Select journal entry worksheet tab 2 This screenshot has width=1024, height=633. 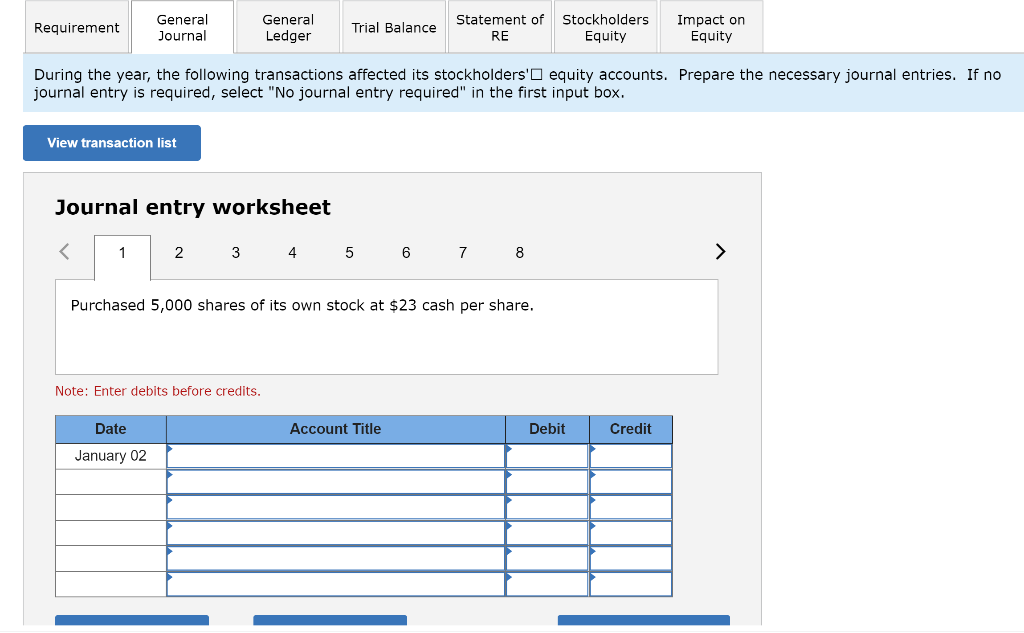click(x=179, y=253)
